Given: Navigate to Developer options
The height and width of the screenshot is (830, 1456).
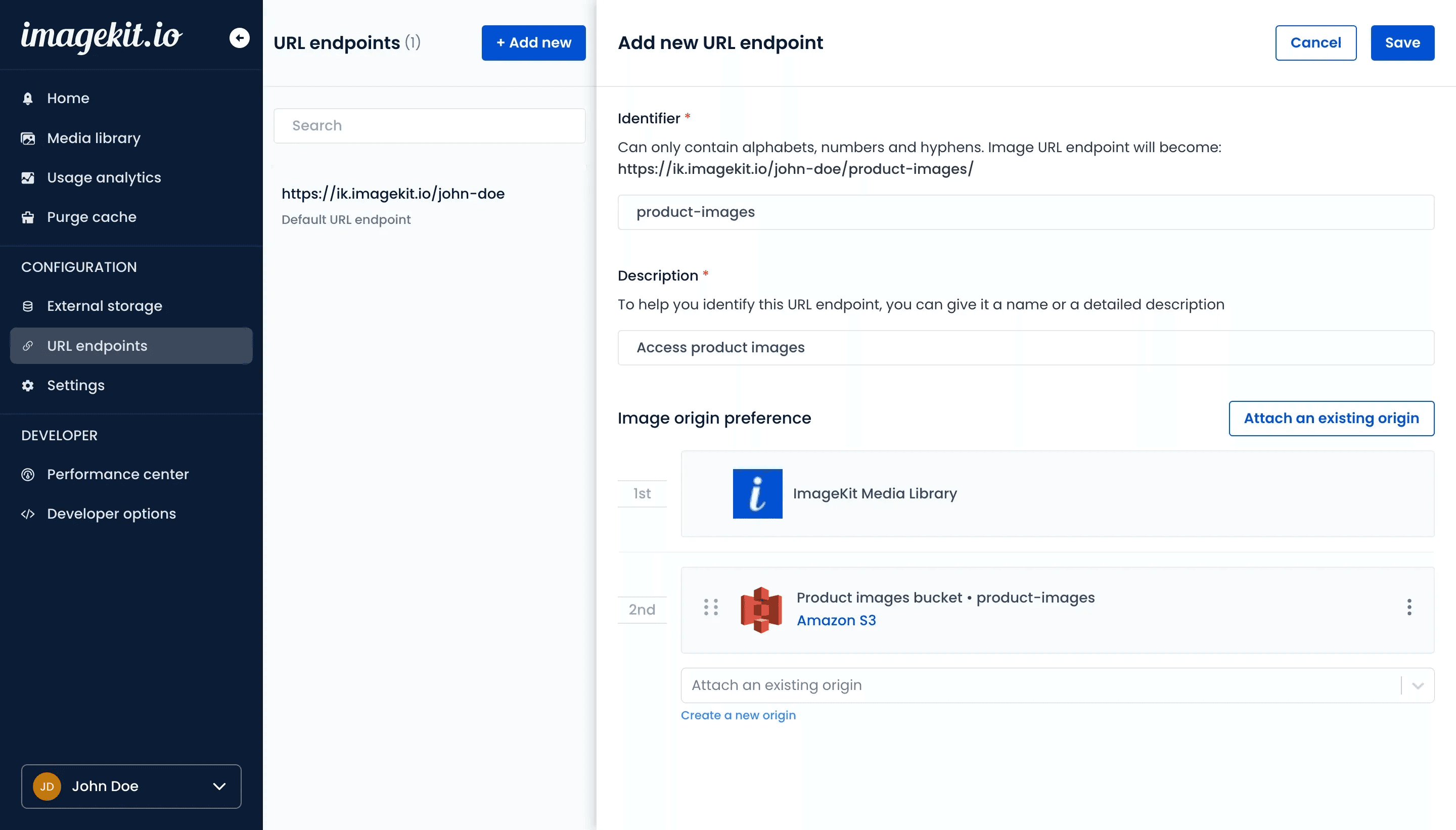Looking at the screenshot, I should [x=111, y=514].
